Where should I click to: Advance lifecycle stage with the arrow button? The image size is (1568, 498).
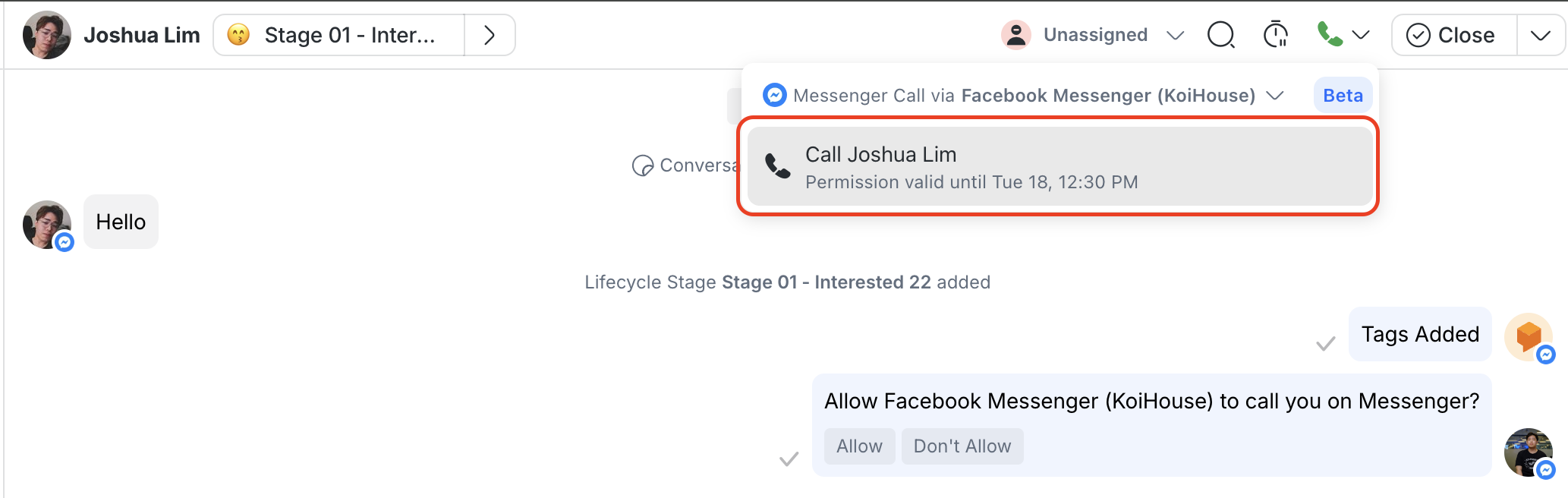(490, 35)
